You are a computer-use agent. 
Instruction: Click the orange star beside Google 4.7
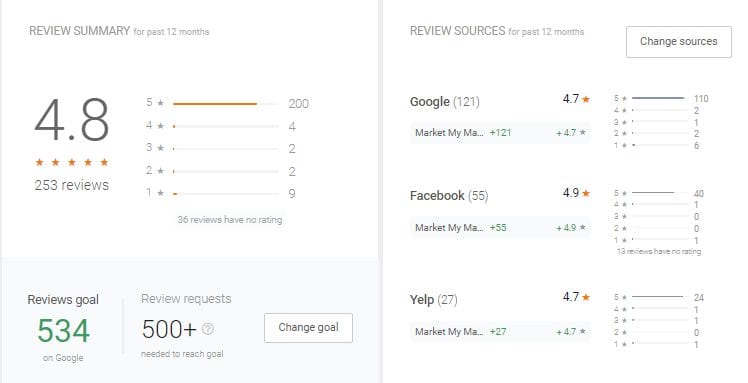coord(586,99)
